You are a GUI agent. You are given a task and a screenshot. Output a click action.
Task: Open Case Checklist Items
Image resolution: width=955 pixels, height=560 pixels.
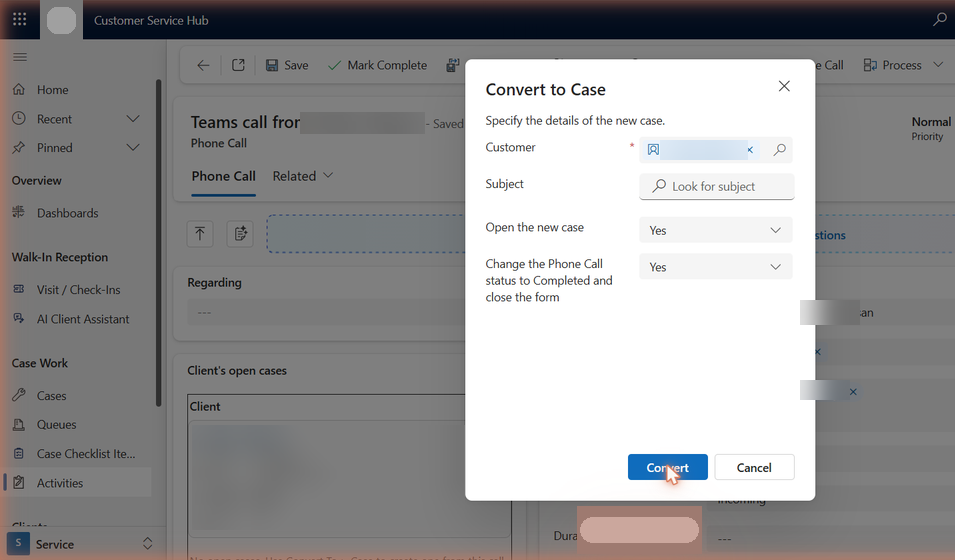[85, 453]
